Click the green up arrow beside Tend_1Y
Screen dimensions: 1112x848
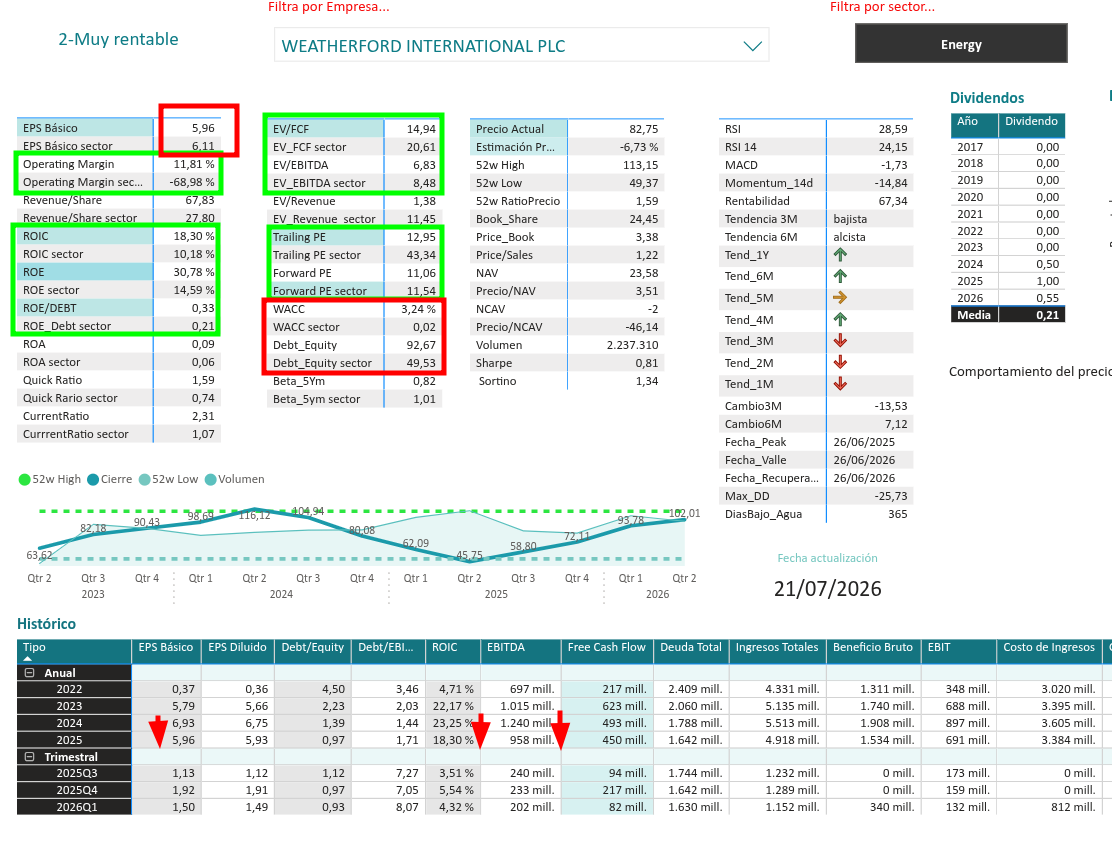point(840,255)
